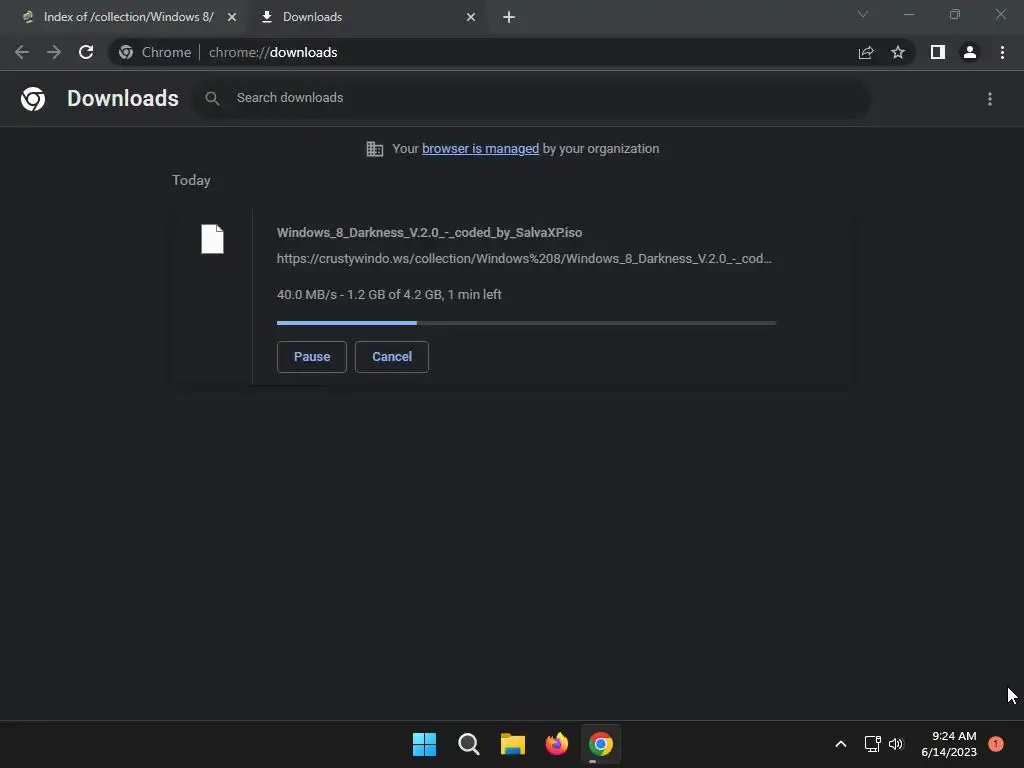The height and width of the screenshot is (768, 1024).
Task: Cancel the ISO download
Action: [392, 357]
